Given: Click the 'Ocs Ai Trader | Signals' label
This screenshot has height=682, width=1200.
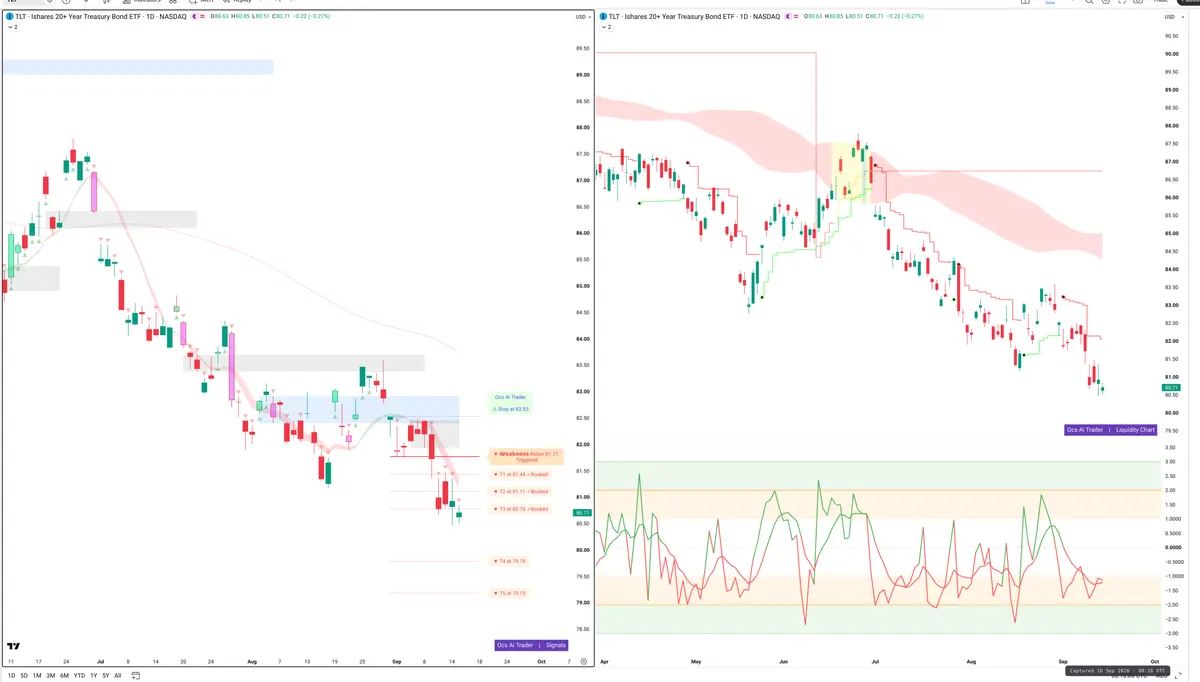Looking at the screenshot, I should [532, 645].
